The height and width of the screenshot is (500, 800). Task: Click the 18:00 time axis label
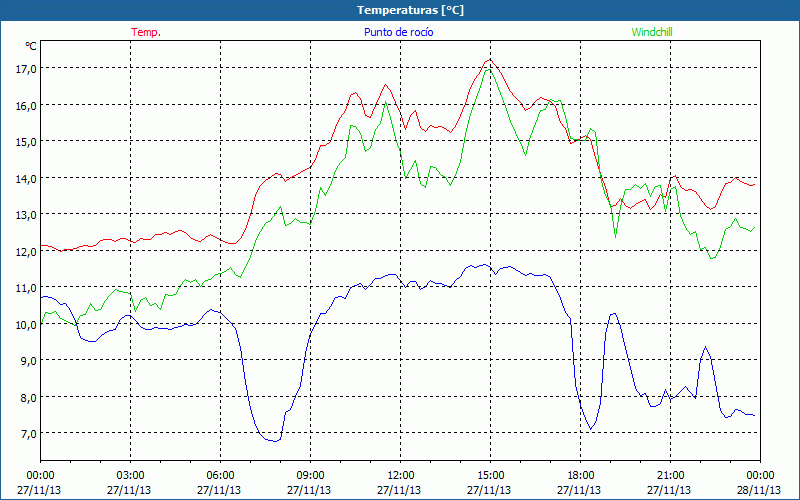pyautogui.click(x=581, y=476)
